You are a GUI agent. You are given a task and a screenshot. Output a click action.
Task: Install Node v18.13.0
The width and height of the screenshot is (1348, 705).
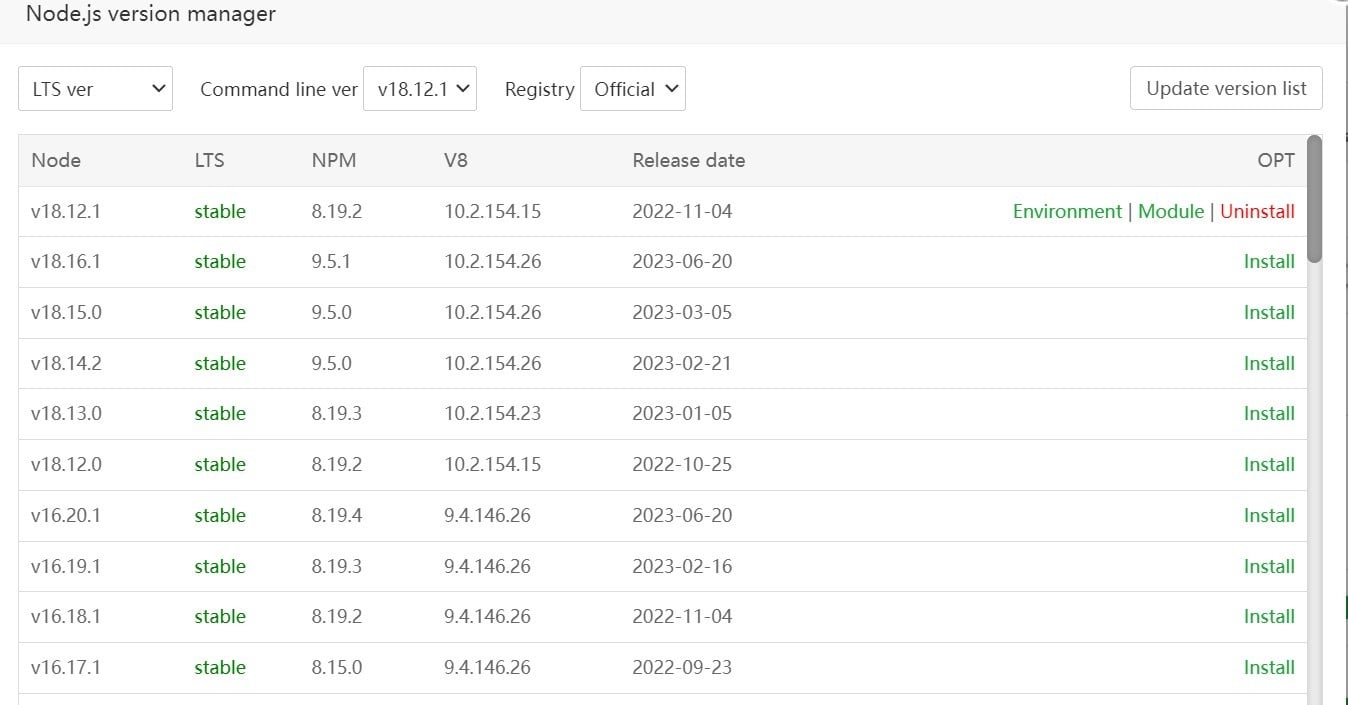pyautogui.click(x=1269, y=413)
